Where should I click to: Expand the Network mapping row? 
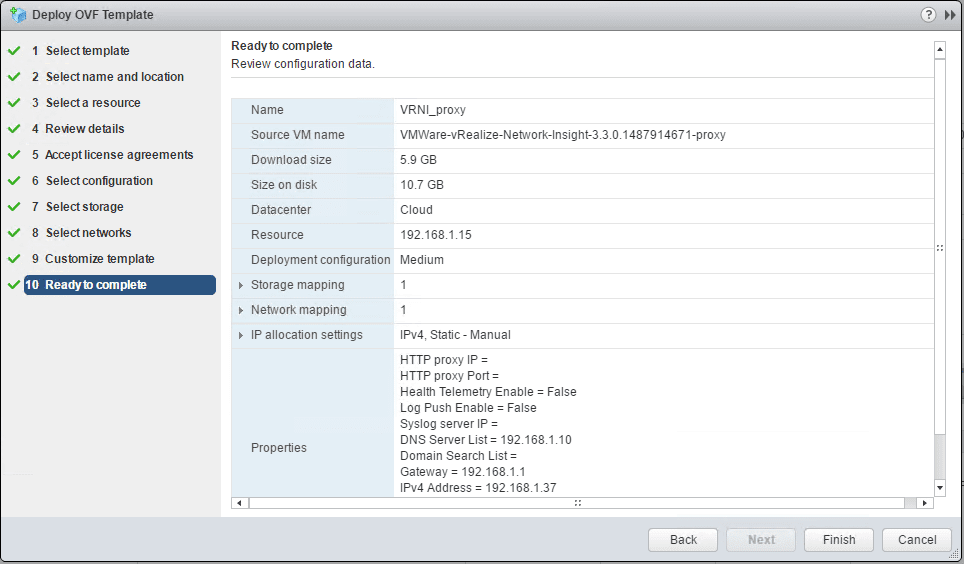241,310
